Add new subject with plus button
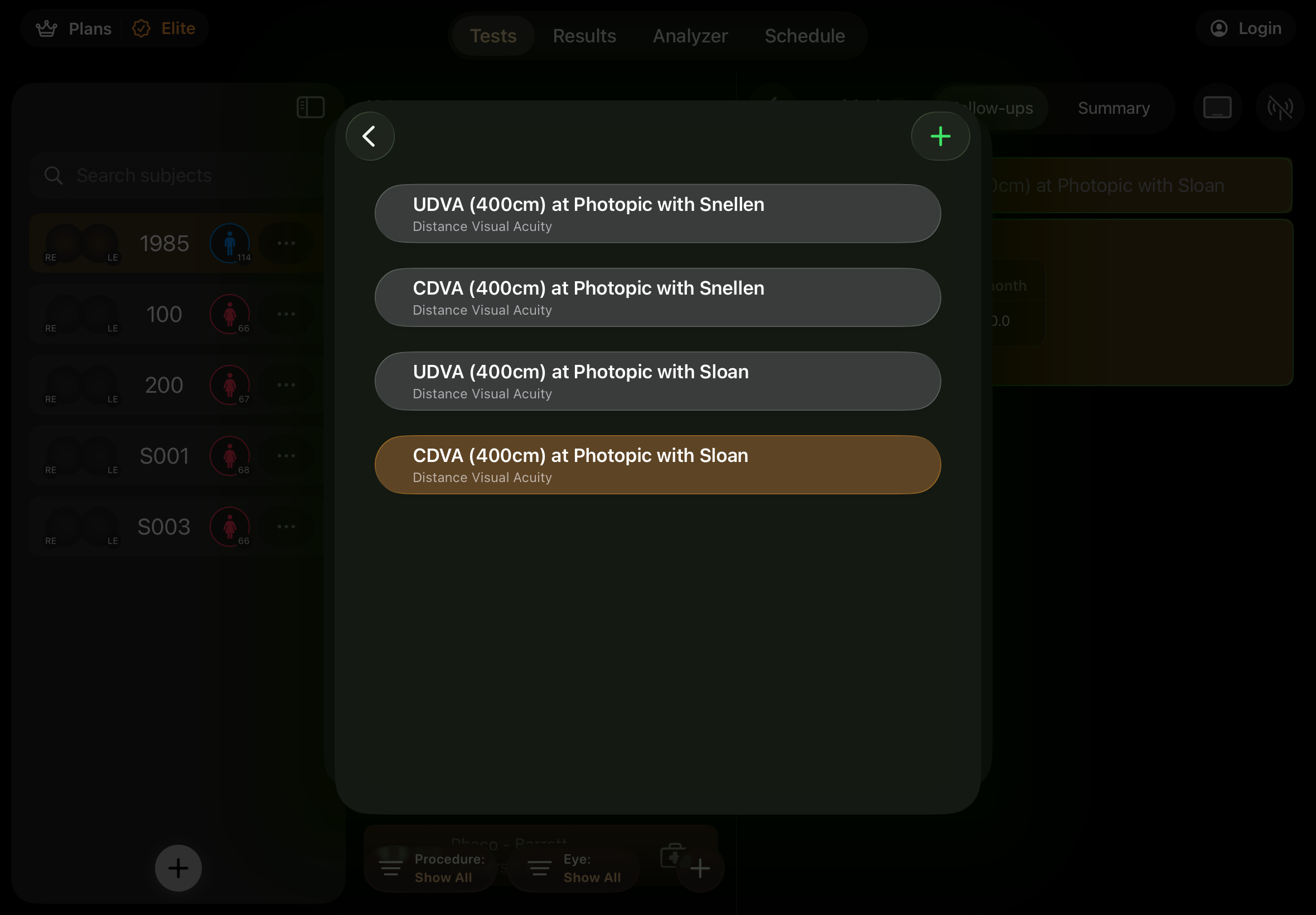Image resolution: width=1316 pixels, height=915 pixels. point(178,868)
